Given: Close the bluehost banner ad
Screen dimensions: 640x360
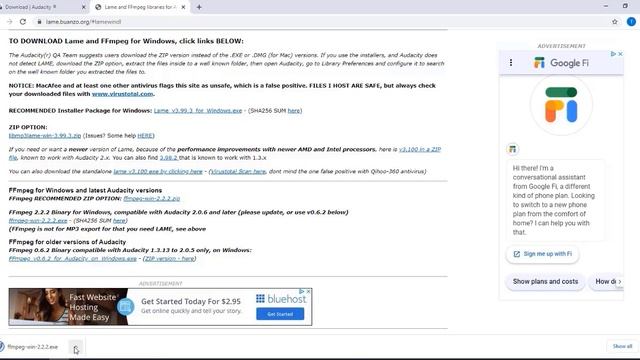Looking at the screenshot, I should coord(309,291).
